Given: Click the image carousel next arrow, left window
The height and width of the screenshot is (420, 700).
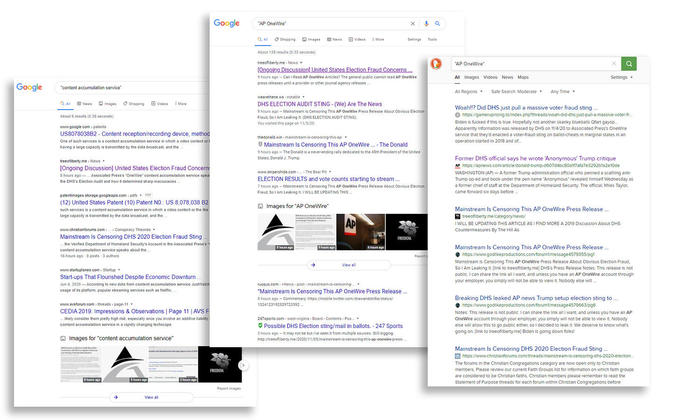Looking at the screenshot, I should (243, 365).
